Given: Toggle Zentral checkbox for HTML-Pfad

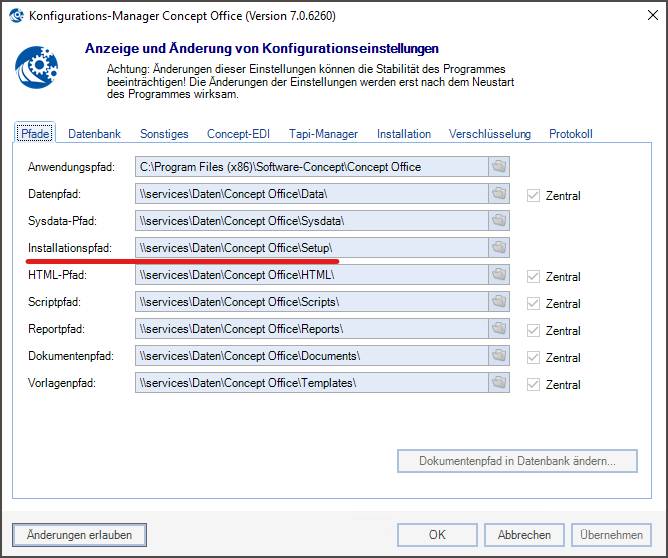Looking at the screenshot, I should (x=533, y=276).
